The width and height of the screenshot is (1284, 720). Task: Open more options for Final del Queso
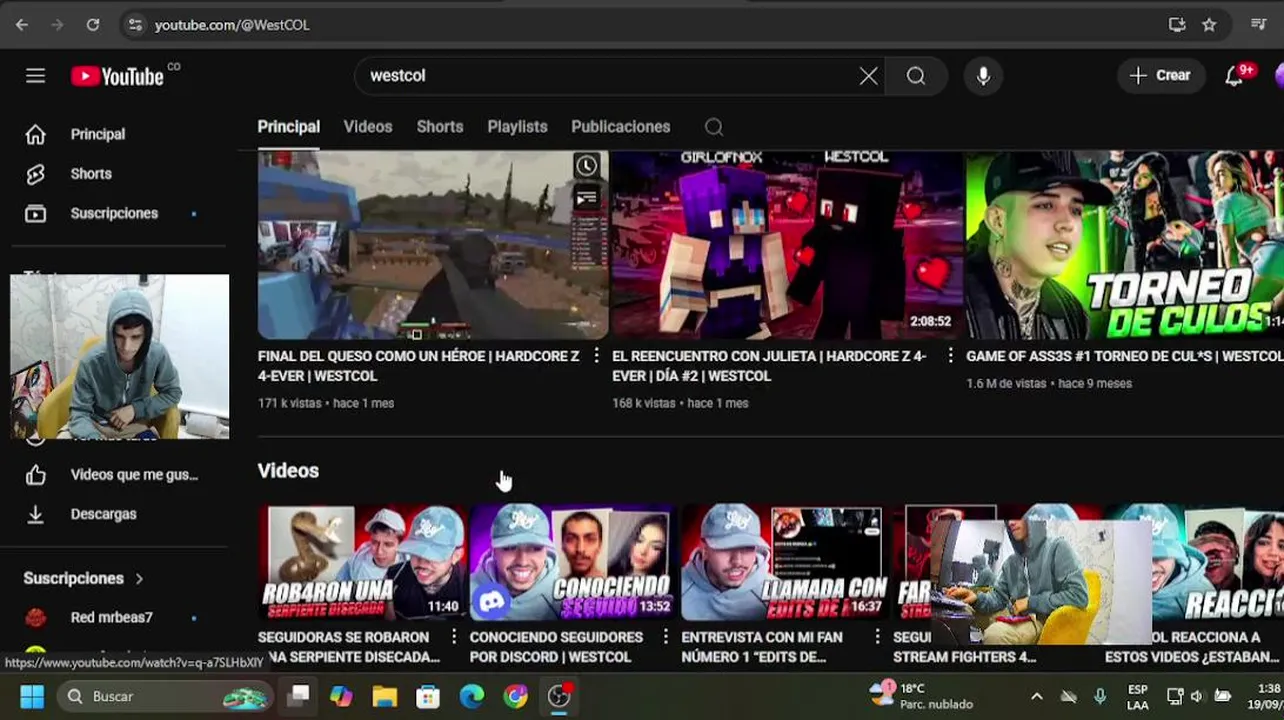tap(597, 356)
